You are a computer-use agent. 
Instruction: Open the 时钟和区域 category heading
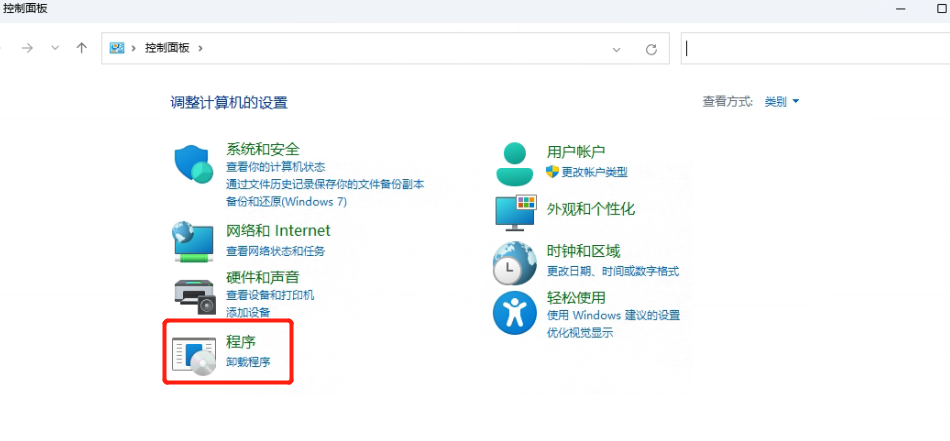click(583, 251)
